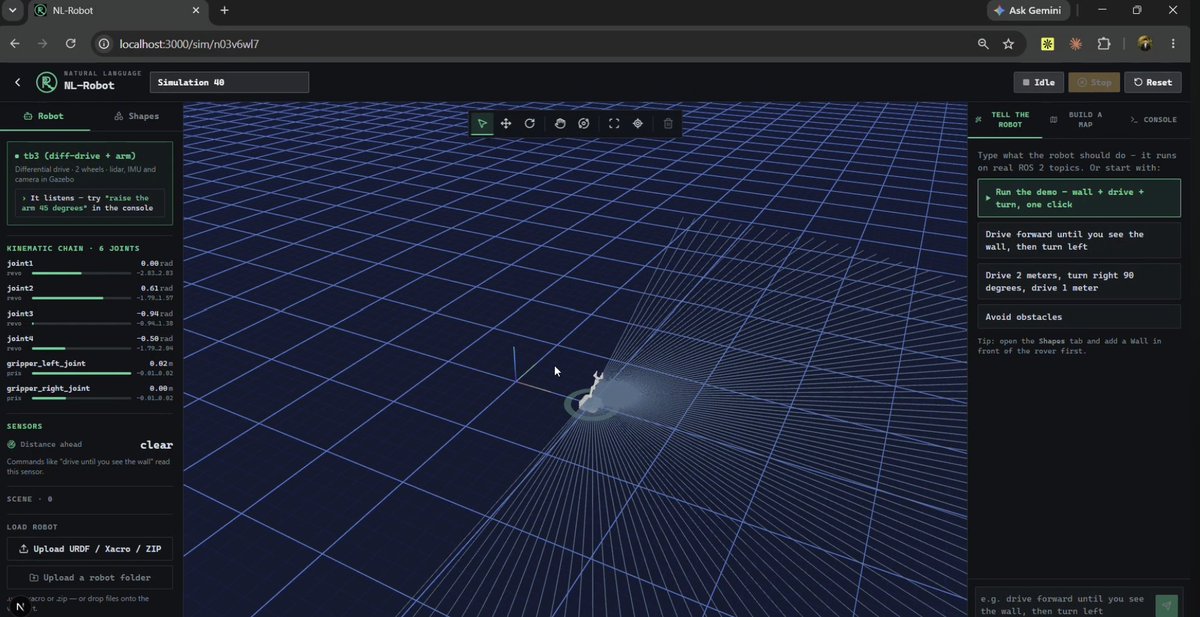Click the NL-Robot logo icon

click(46, 82)
